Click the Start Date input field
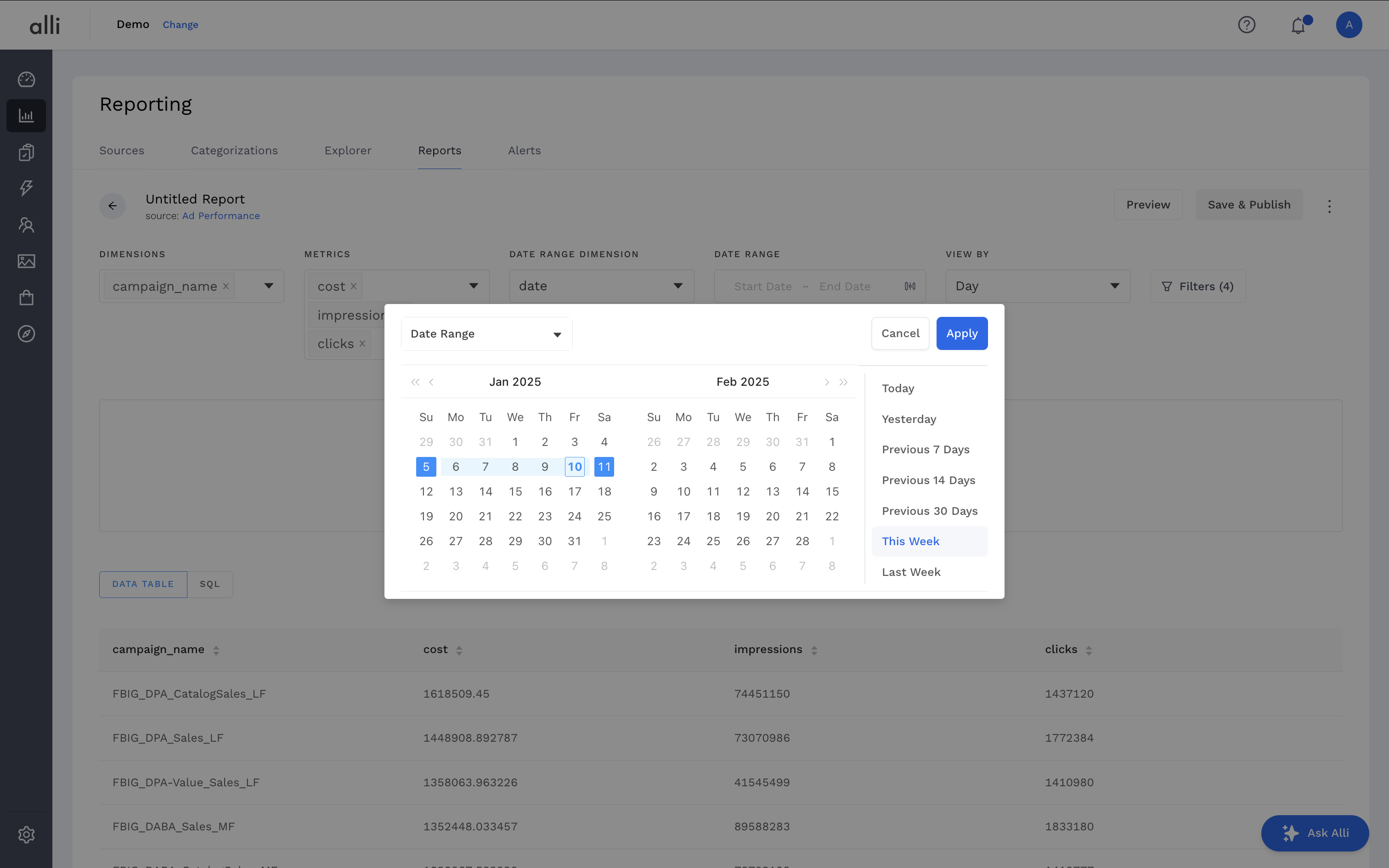The image size is (1389, 868). point(763,287)
